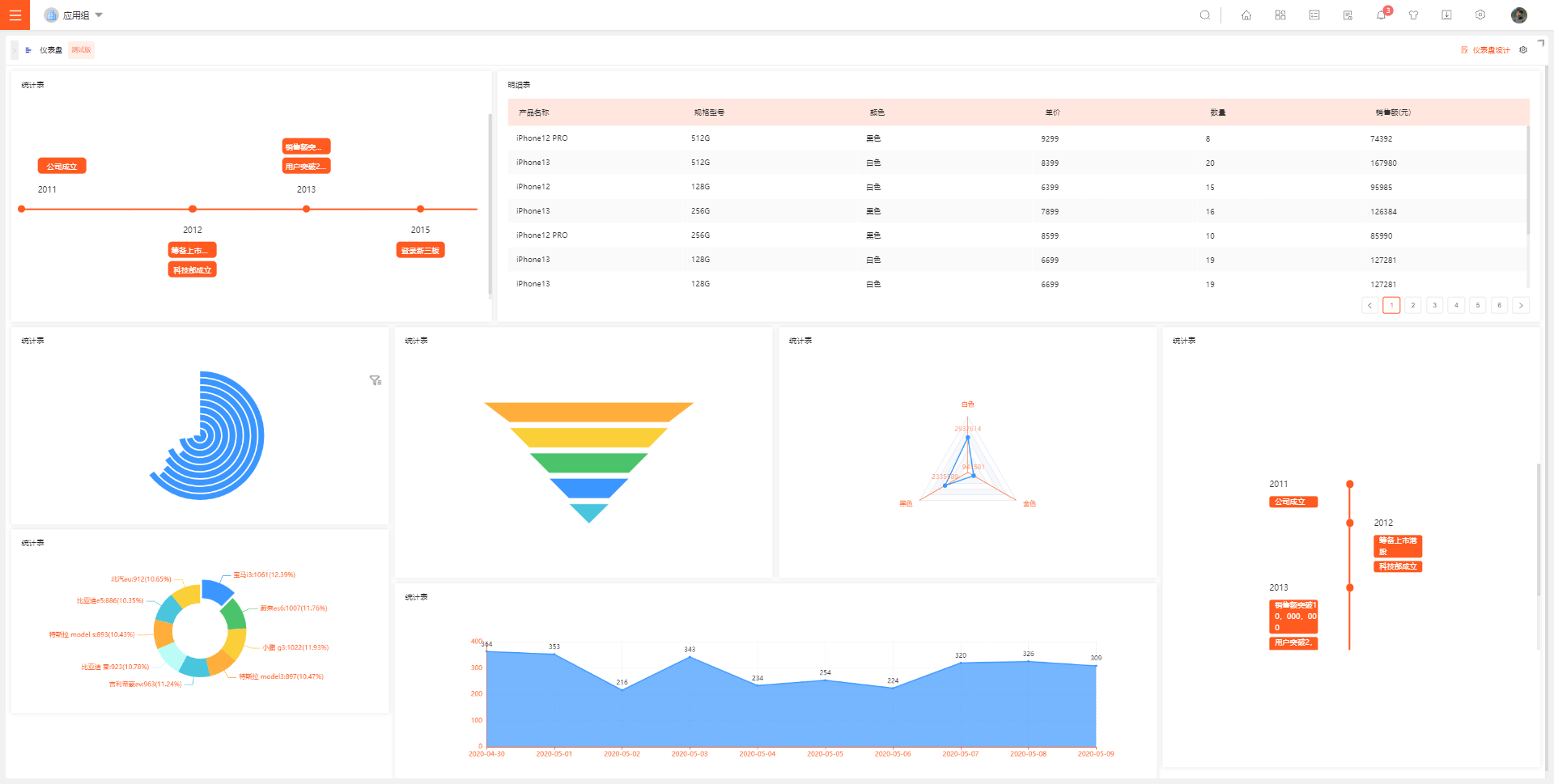Click the price cell 7899
This screenshot has width=1554, height=784.
1050,211
